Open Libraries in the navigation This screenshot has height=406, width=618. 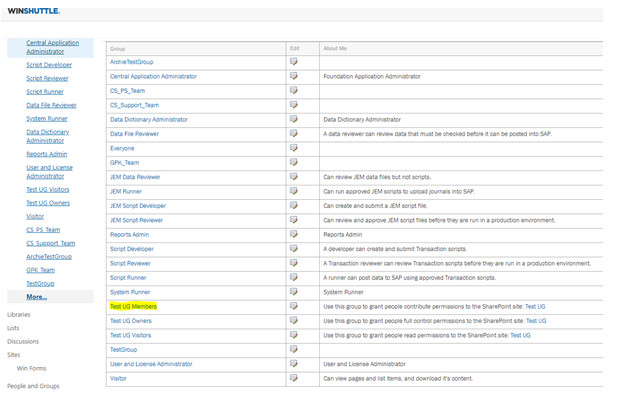pyautogui.click(x=19, y=314)
